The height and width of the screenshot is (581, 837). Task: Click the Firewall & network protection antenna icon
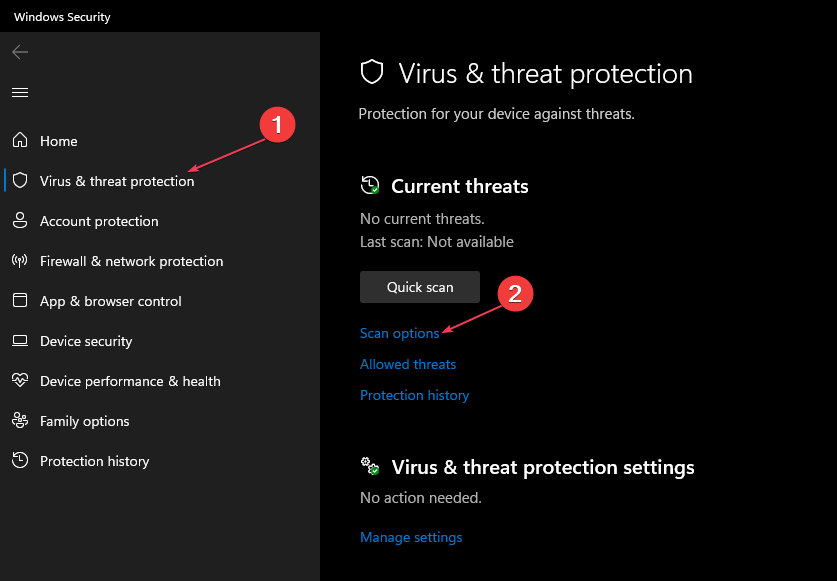click(20, 261)
